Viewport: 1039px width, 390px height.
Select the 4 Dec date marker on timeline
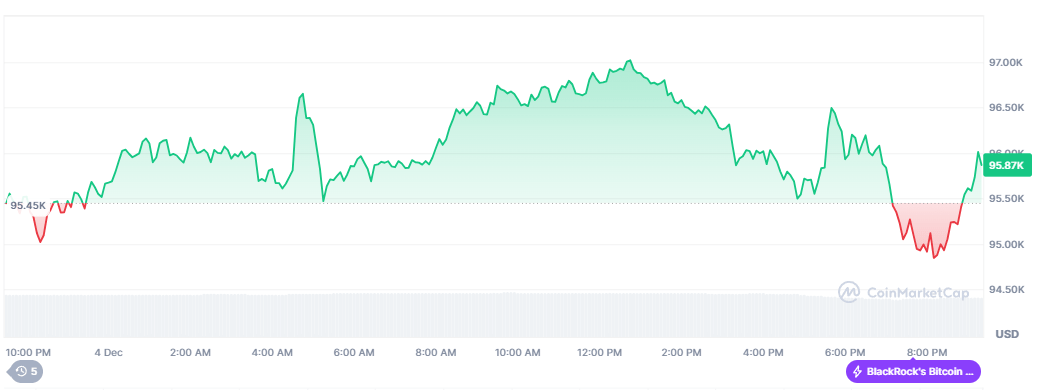tap(109, 352)
